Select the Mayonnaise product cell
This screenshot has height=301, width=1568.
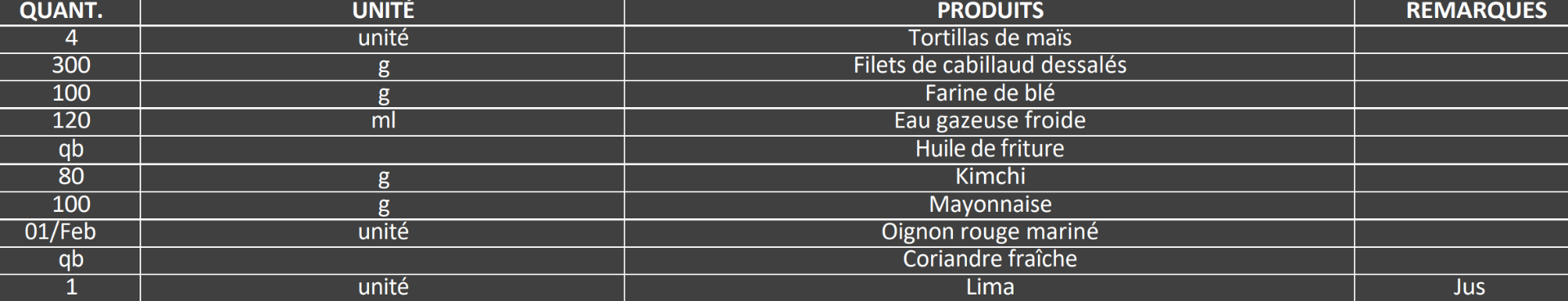tap(989, 204)
